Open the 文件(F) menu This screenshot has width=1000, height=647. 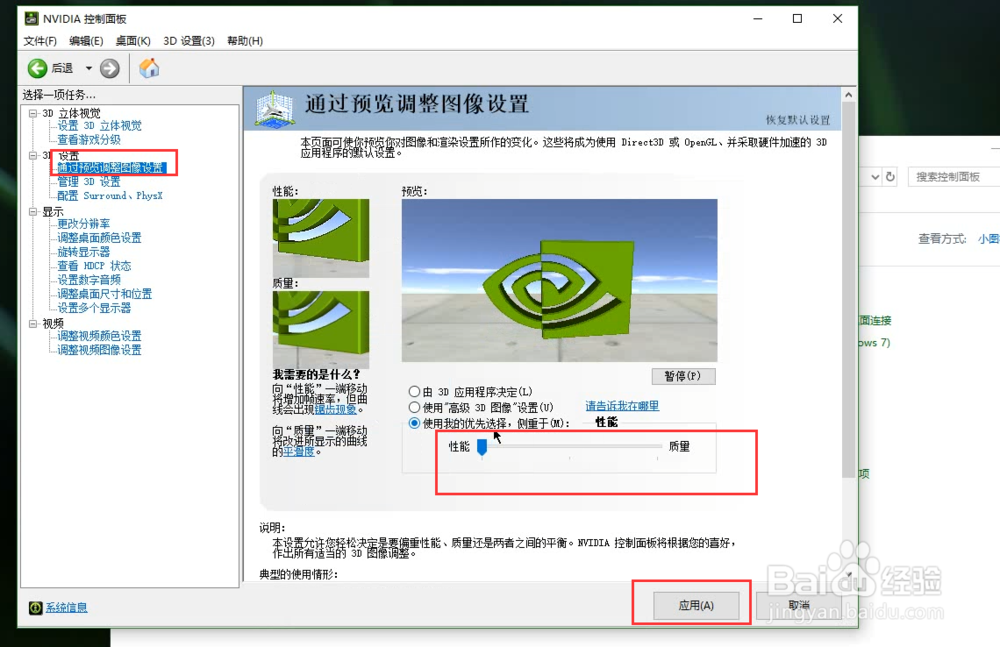pos(40,41)
